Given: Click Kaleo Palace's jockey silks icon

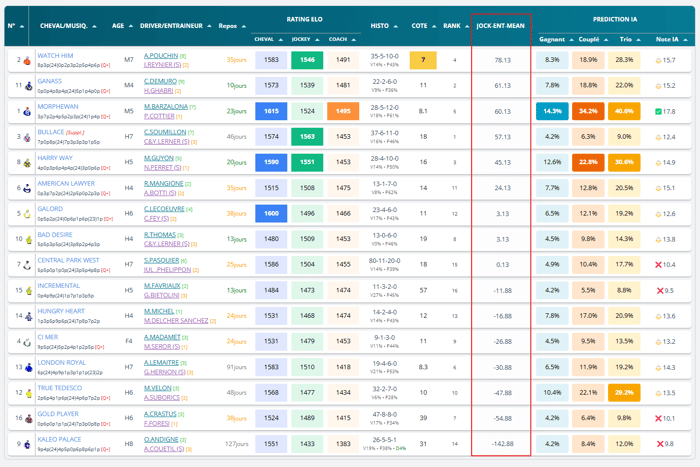Looking at the screenshot, I should 26,443.
